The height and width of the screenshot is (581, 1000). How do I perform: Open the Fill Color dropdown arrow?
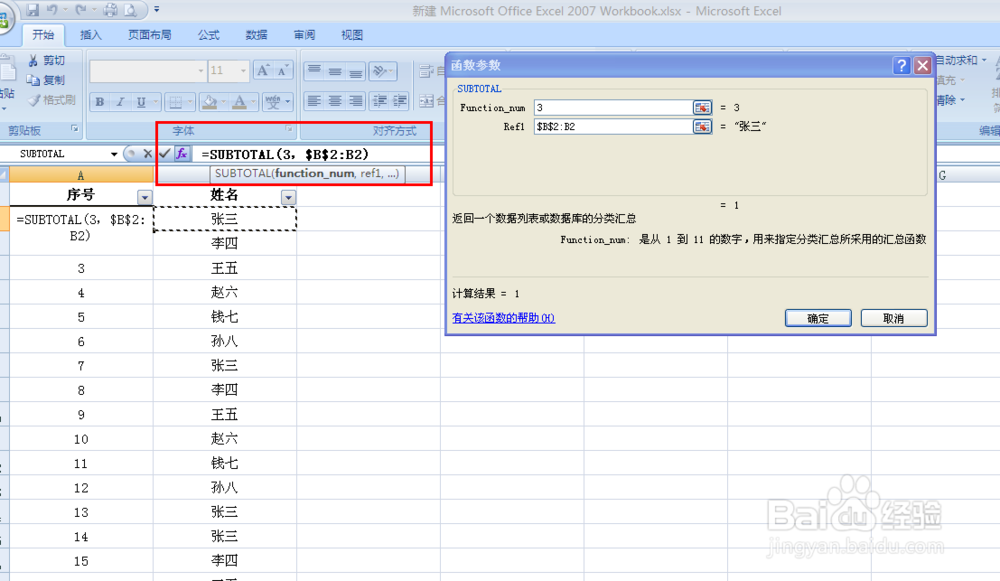point(223,101)
